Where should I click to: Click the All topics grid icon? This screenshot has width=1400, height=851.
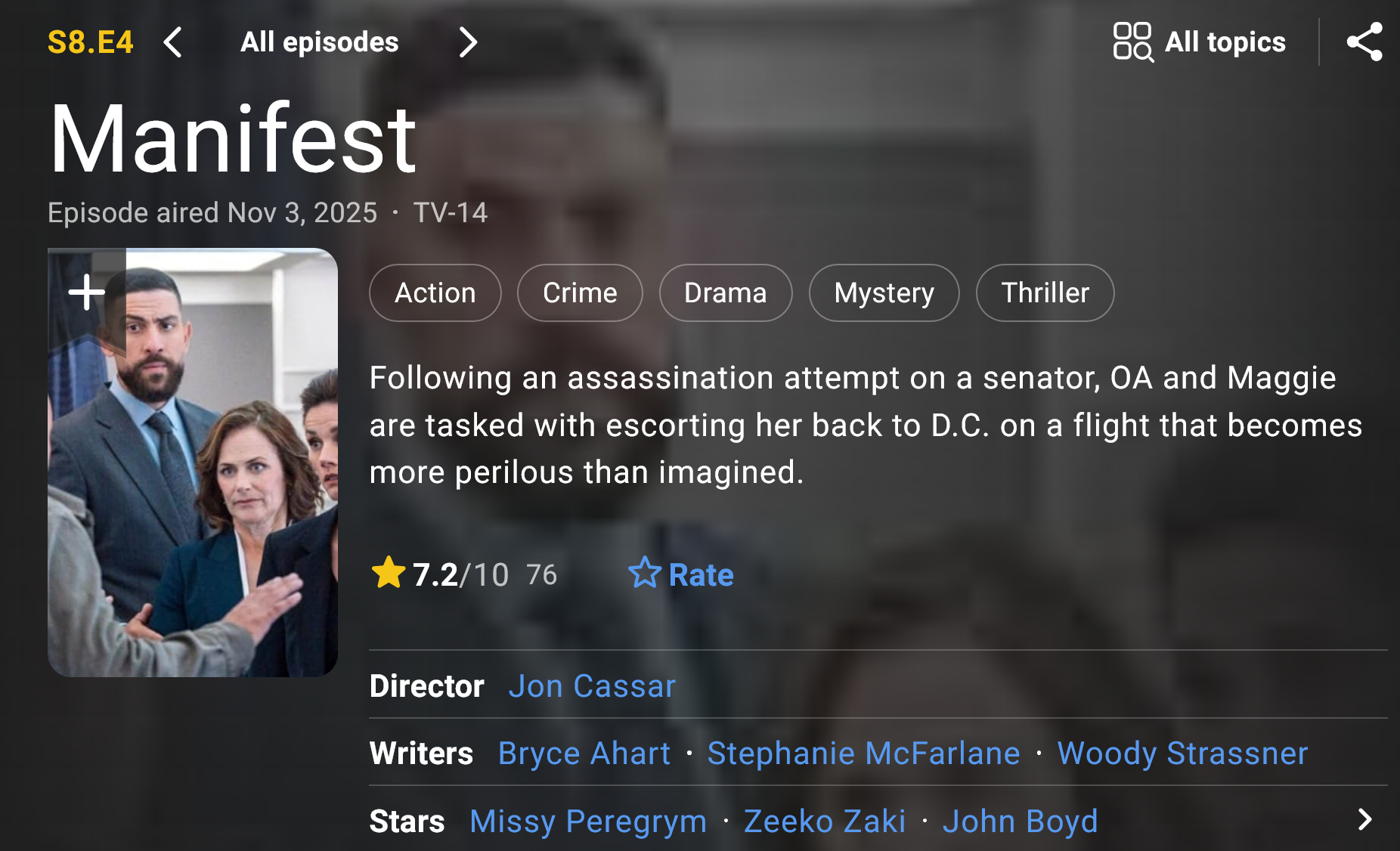[x=1133, y=42]
